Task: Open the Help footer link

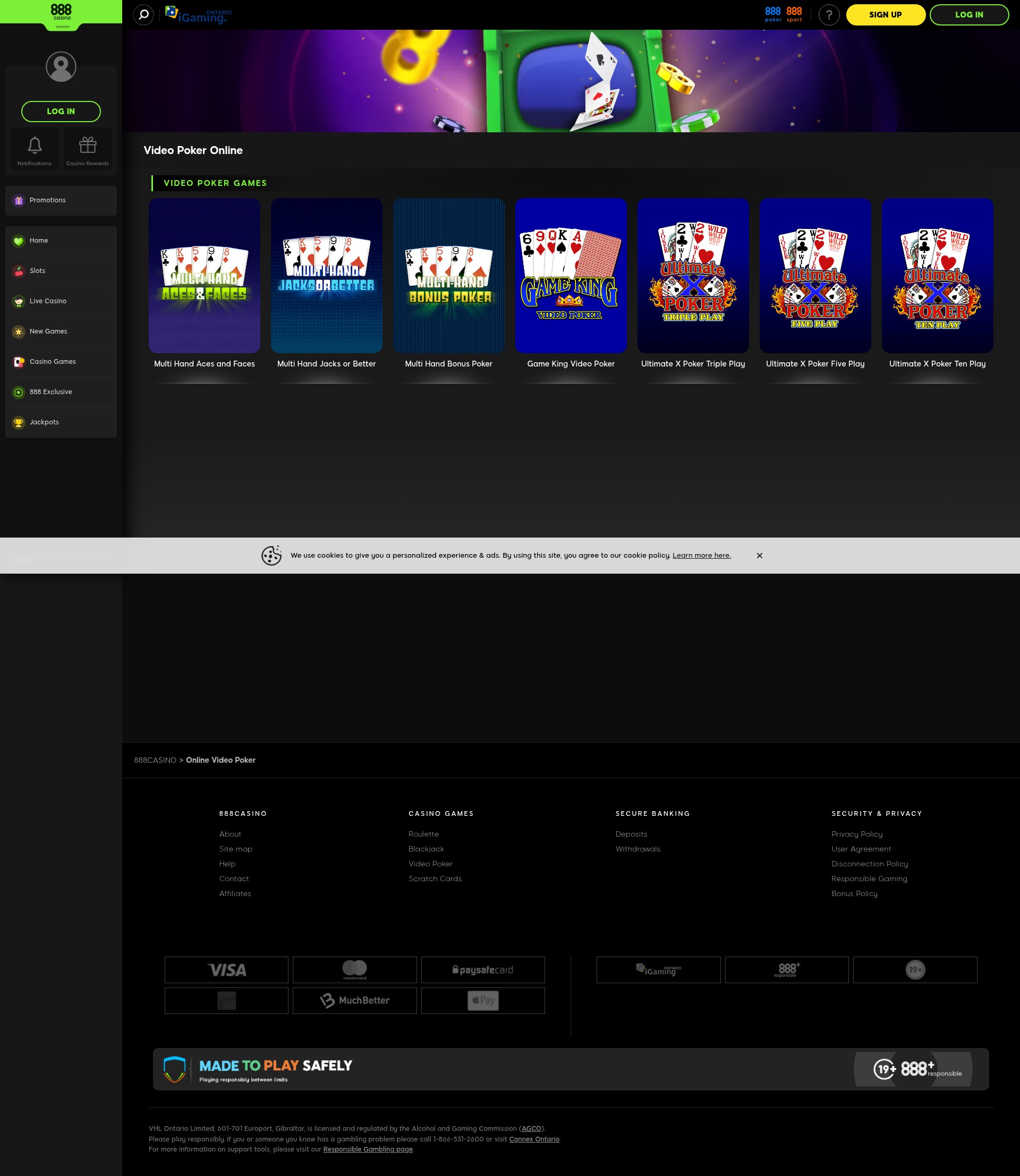Action: tap(227, 864)
